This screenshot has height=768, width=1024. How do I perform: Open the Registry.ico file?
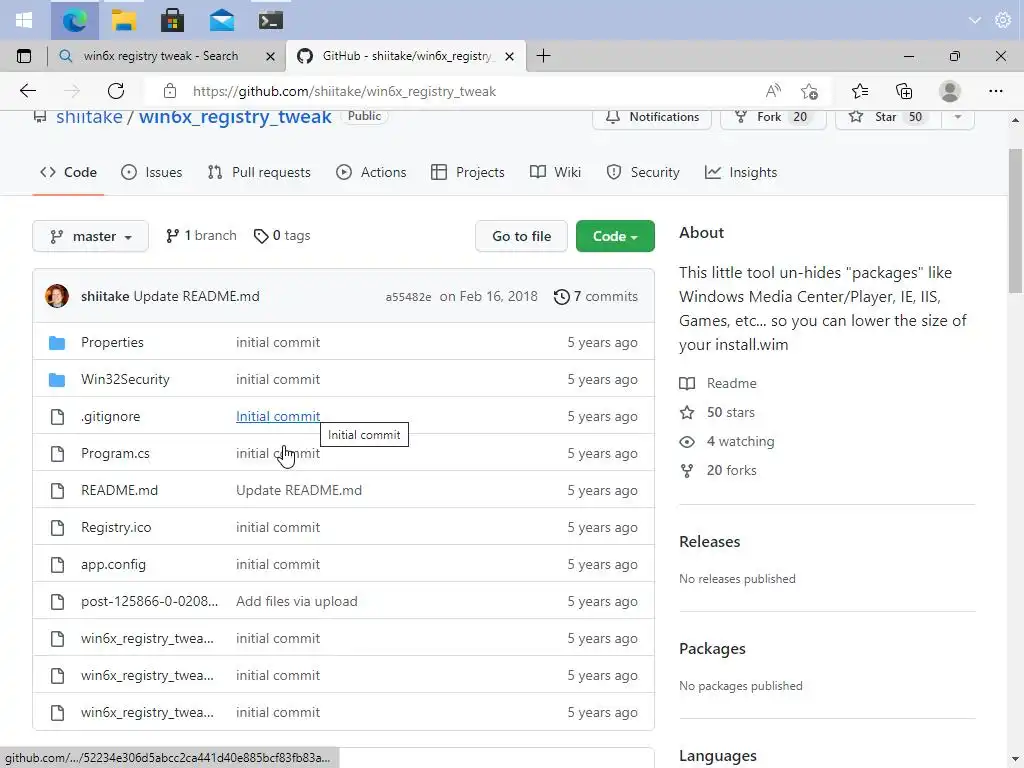point(116,528)
